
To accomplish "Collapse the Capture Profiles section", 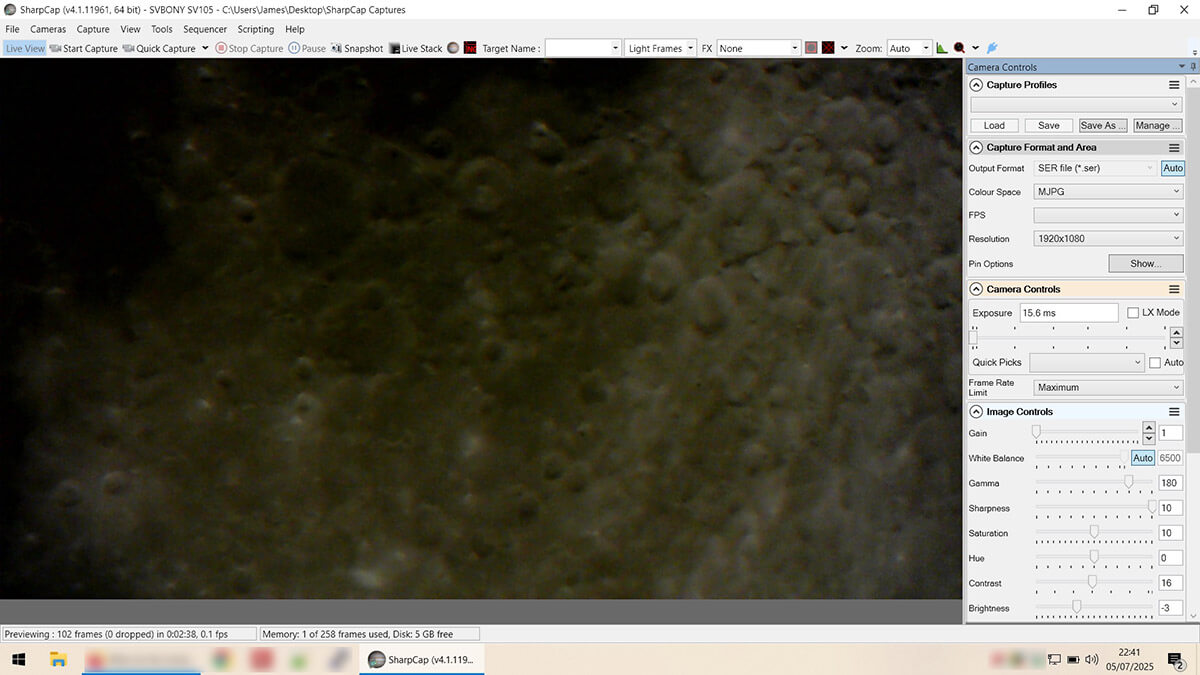I will [x=976, y=85].
